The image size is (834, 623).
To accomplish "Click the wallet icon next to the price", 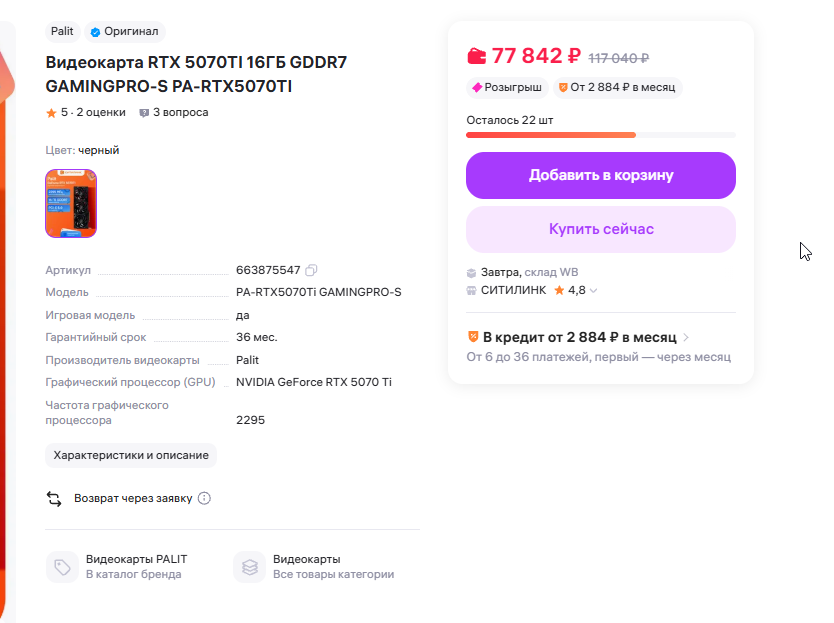I will [477, 57].
